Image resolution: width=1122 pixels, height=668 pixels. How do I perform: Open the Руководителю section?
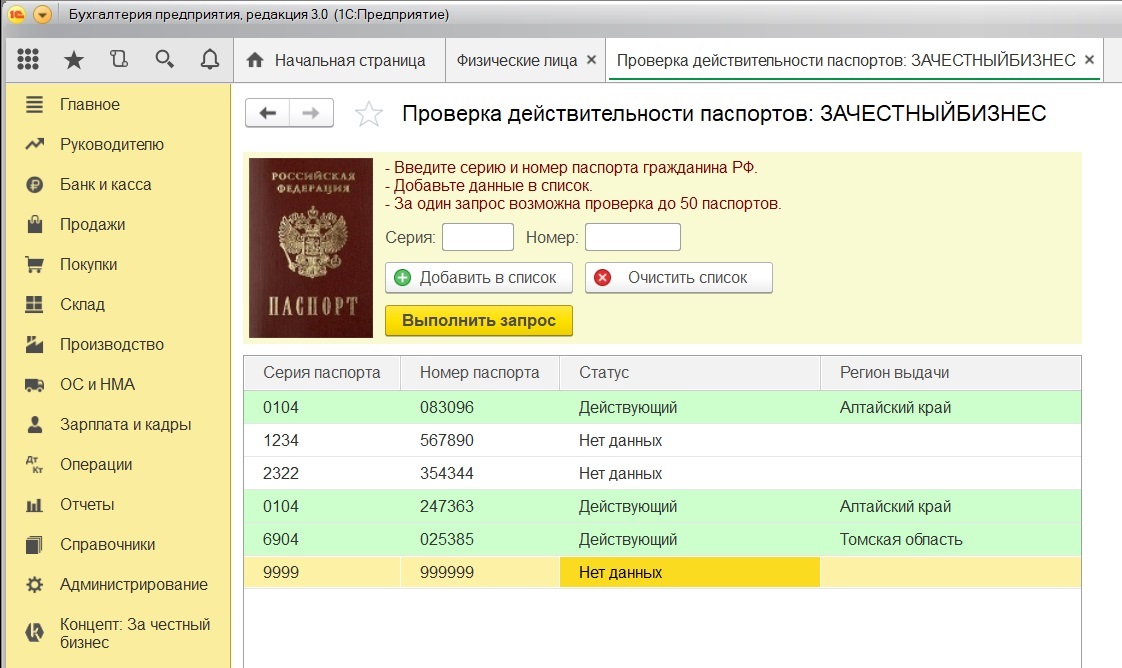[118, 144]
